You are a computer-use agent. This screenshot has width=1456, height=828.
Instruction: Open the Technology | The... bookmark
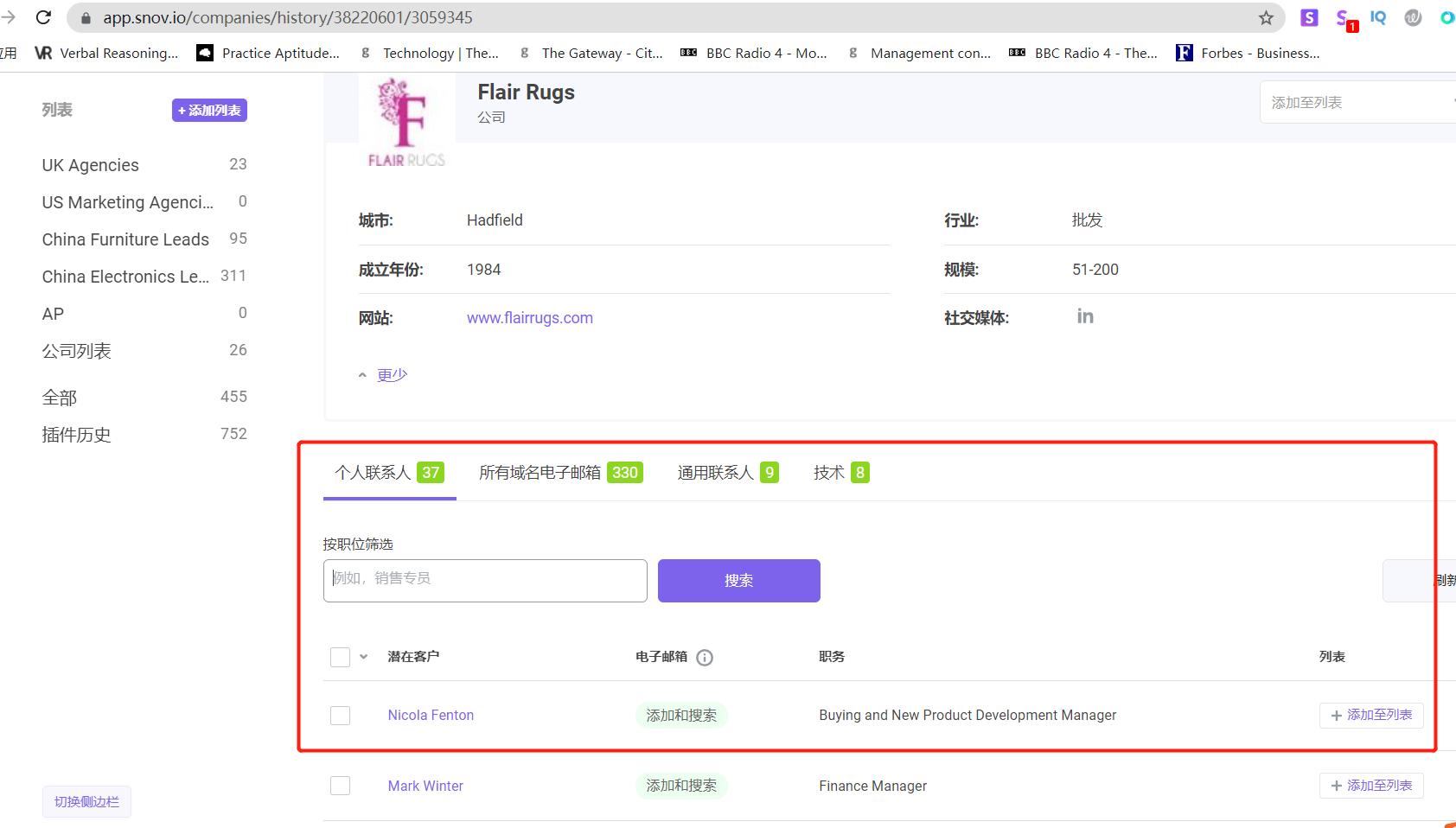pos(429,53)
